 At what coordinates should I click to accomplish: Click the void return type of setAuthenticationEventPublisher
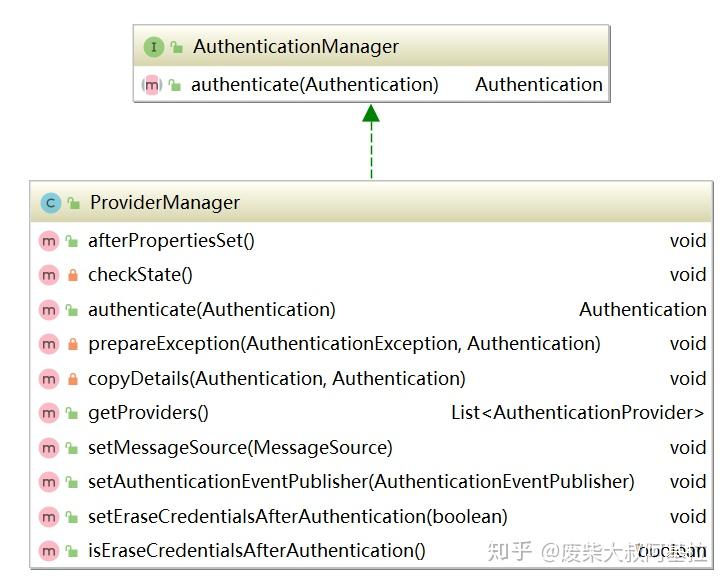click(x=688, y=482)
